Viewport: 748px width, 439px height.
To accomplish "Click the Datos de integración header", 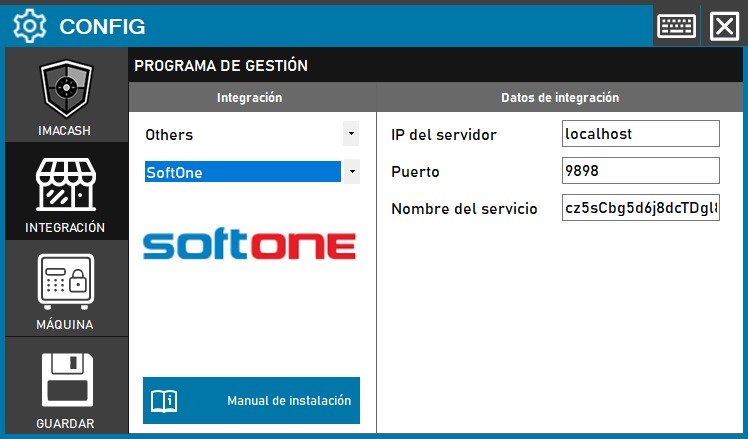I will [x=559, y=98].
